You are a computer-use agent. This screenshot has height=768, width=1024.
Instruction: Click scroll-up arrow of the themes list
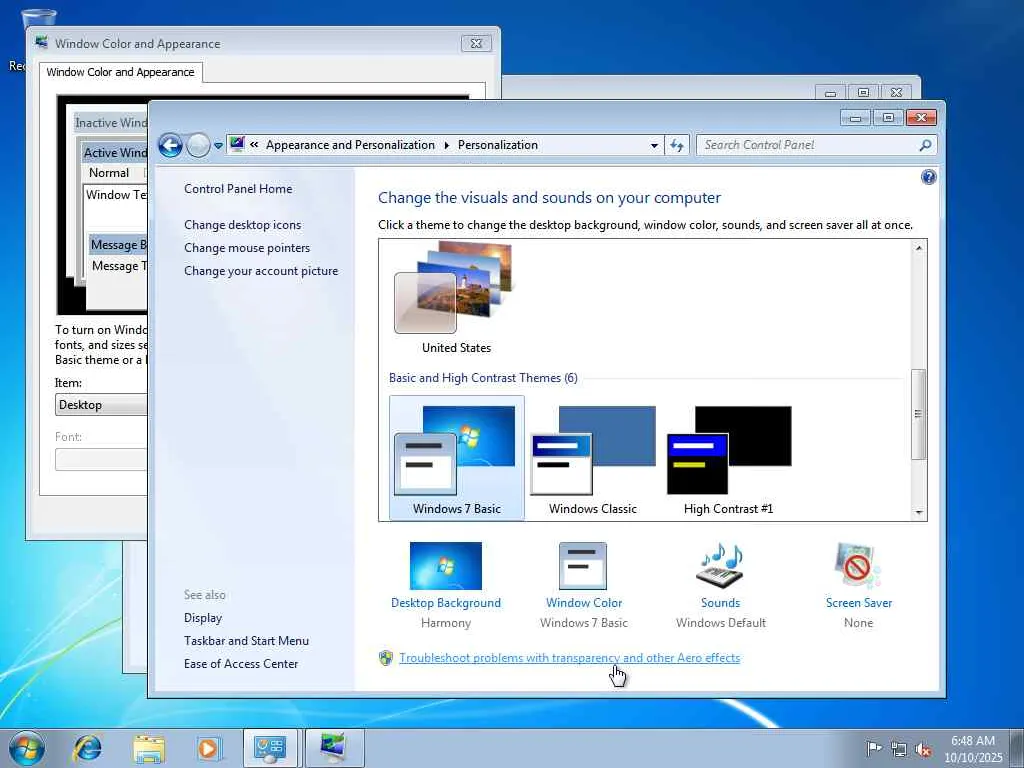(918, 248)
